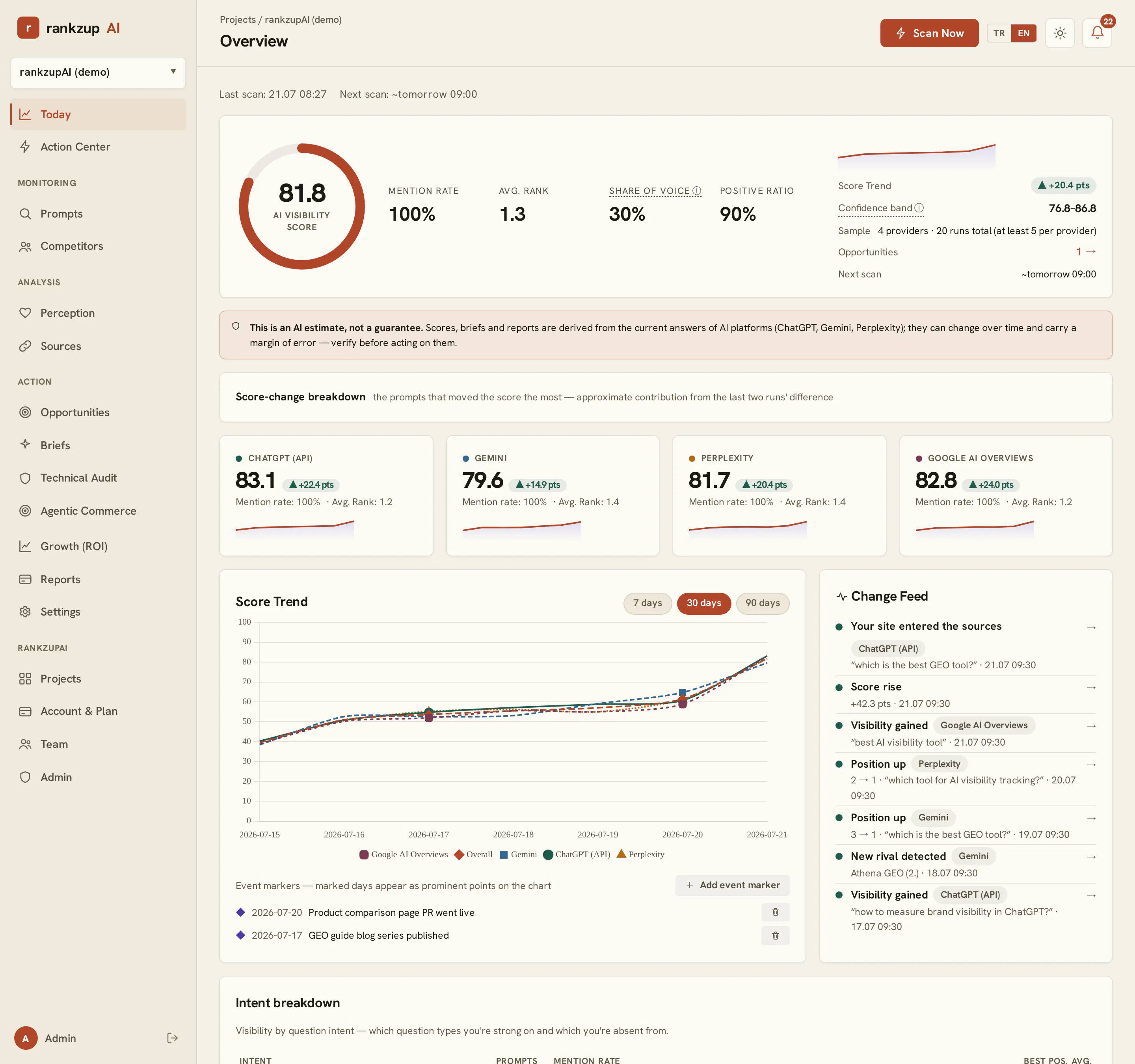This screenshot has height=1064, width=1135.
Task: Go to Competitors in sidebar
Action: 98,246
